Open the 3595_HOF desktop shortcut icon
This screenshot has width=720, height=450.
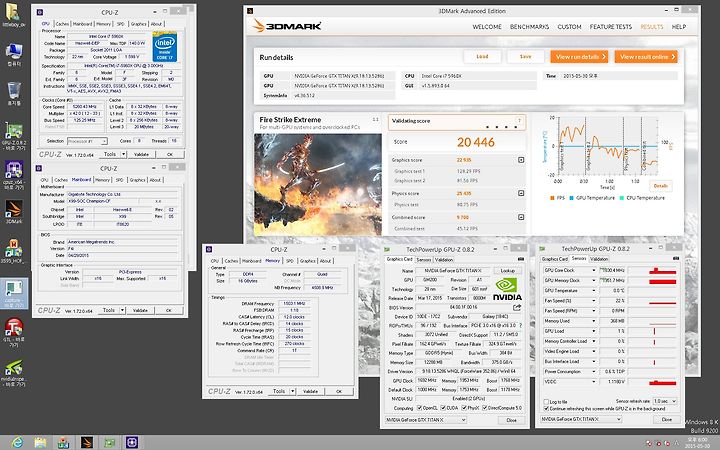[x=14, y=248]
